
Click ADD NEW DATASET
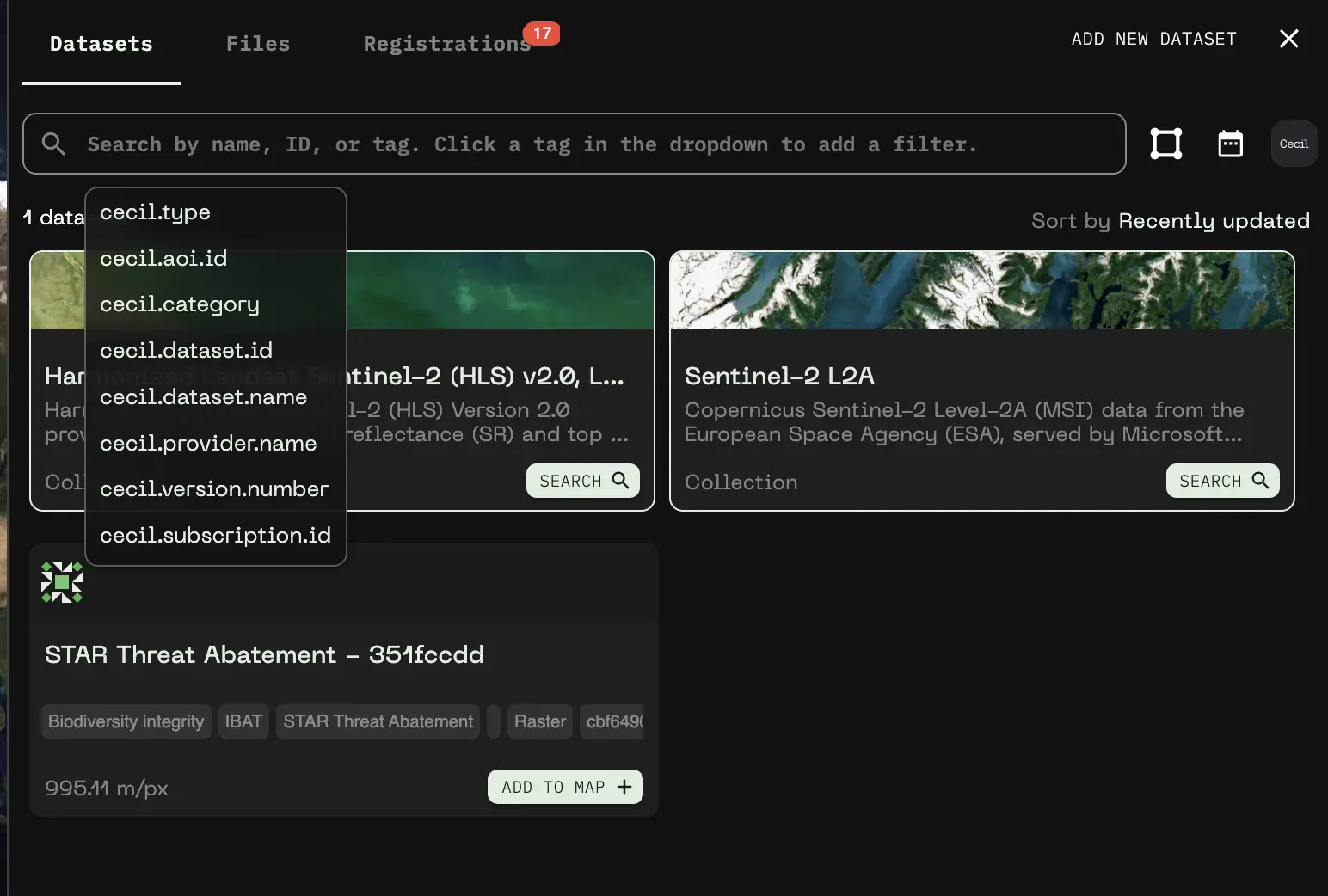[x=1153, y=39]
